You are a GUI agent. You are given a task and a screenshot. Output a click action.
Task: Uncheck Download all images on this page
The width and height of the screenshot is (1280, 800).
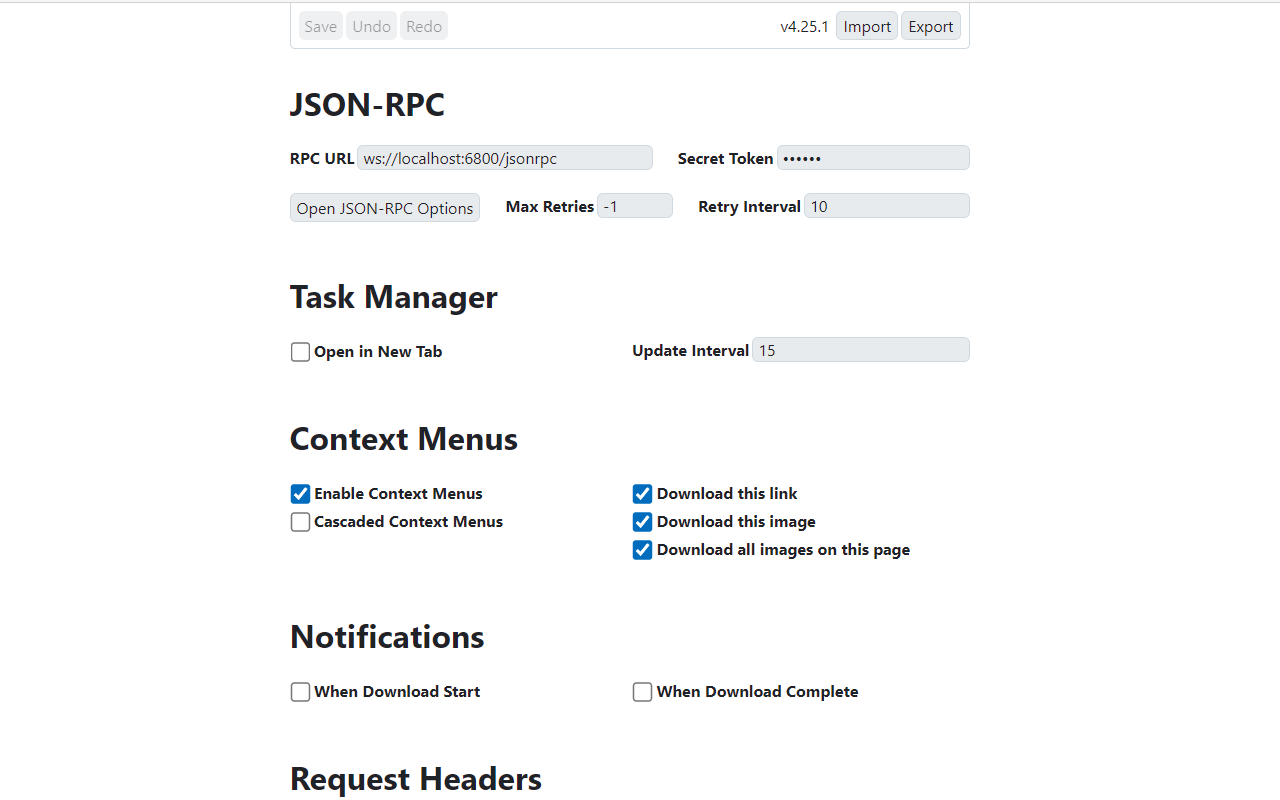pyautogui.click(x=642, y=549)
